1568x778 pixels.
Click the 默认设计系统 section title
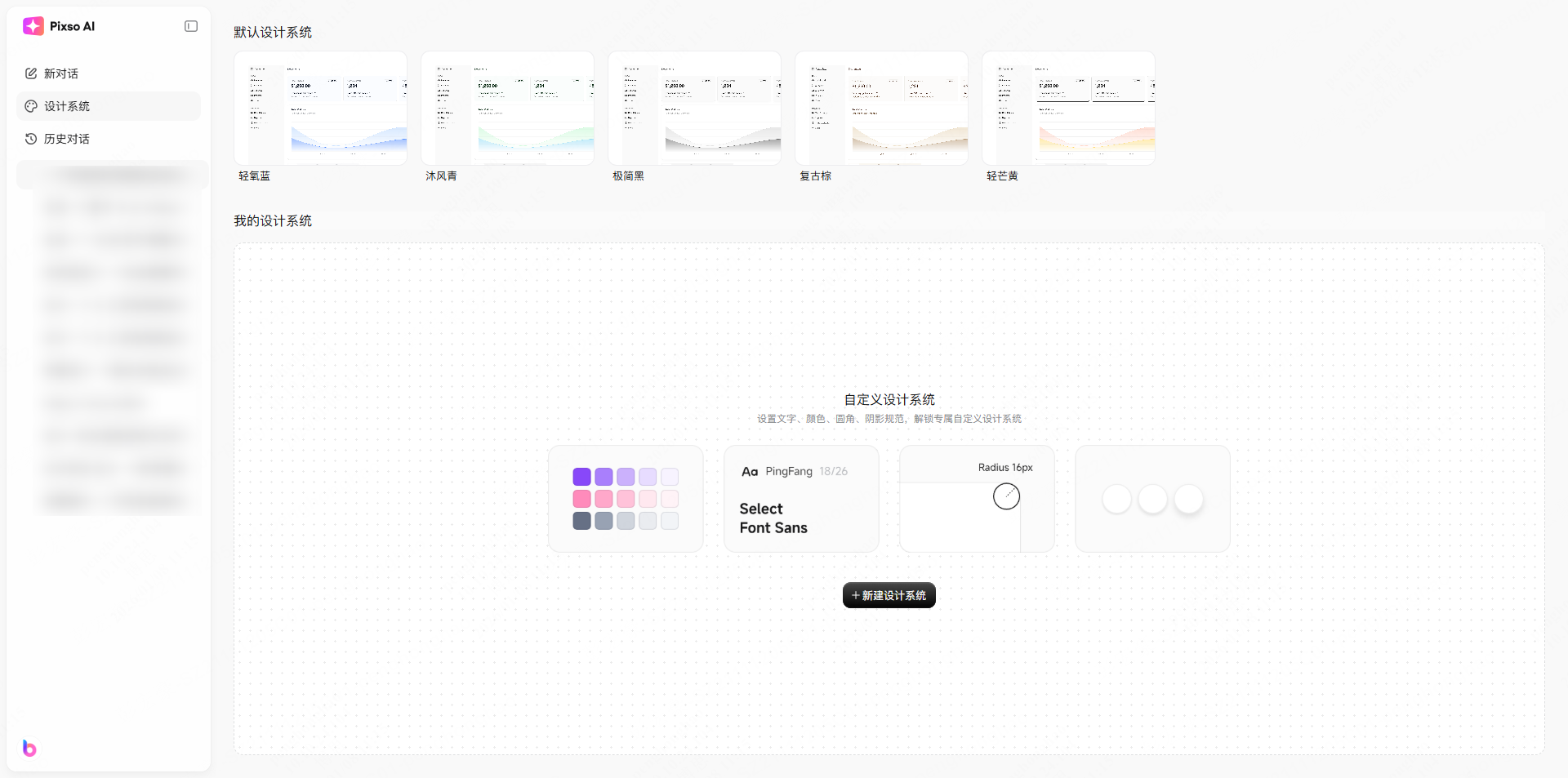click(273, 32)
